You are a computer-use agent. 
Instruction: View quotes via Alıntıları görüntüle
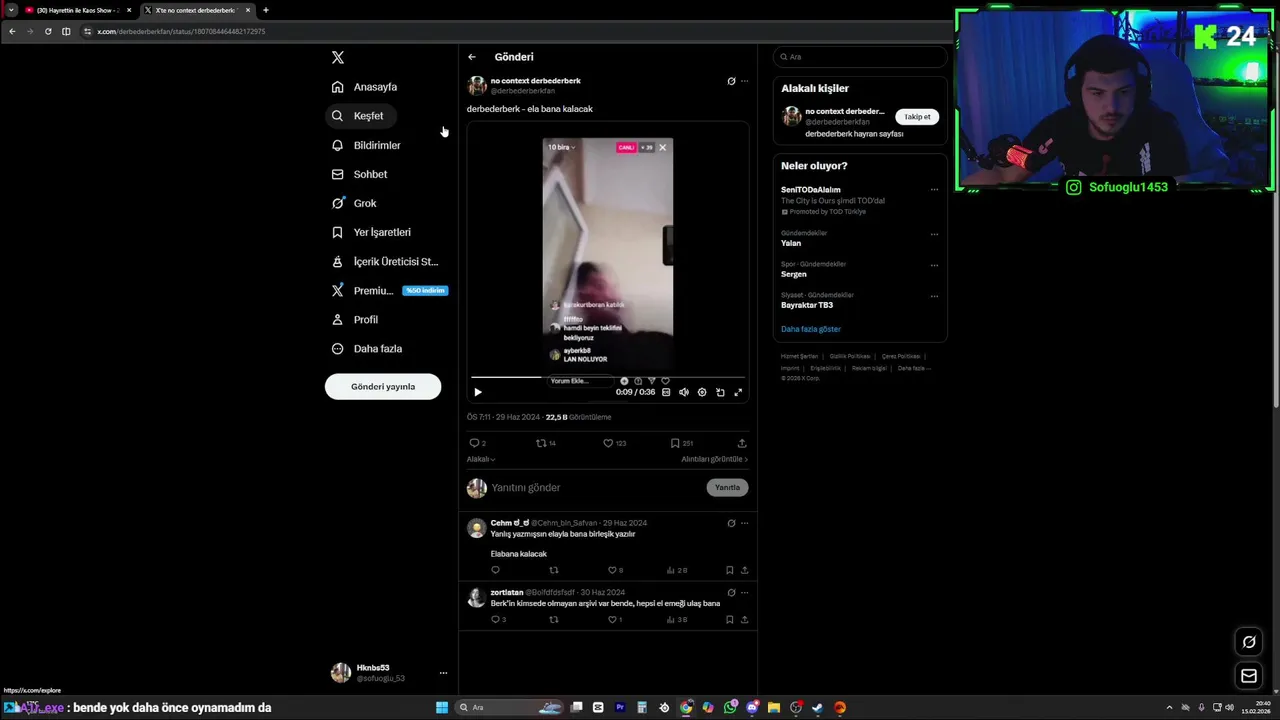tap(714, 459)
